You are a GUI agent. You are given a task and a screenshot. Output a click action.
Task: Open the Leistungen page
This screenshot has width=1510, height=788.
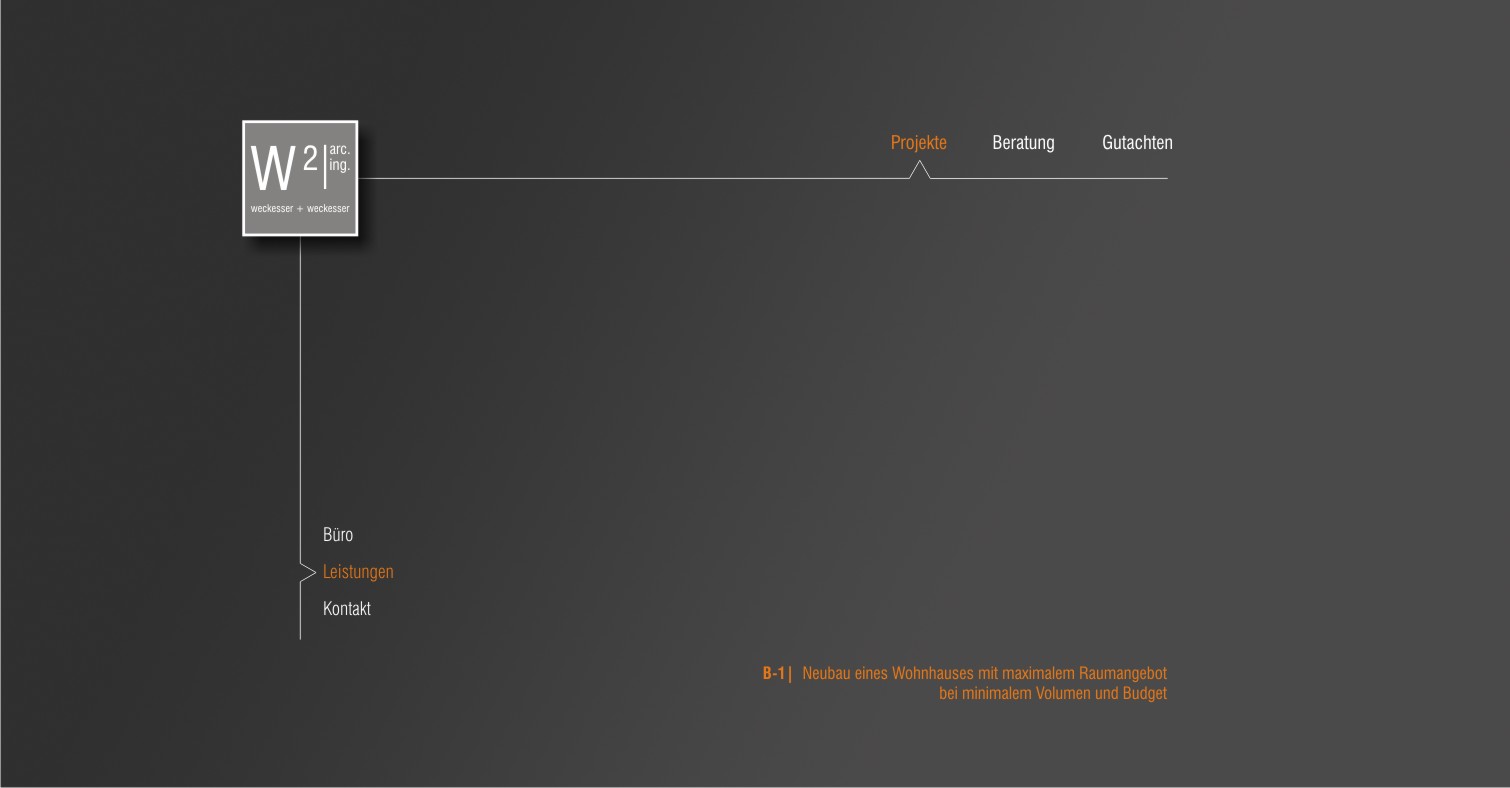coord(358,572)
